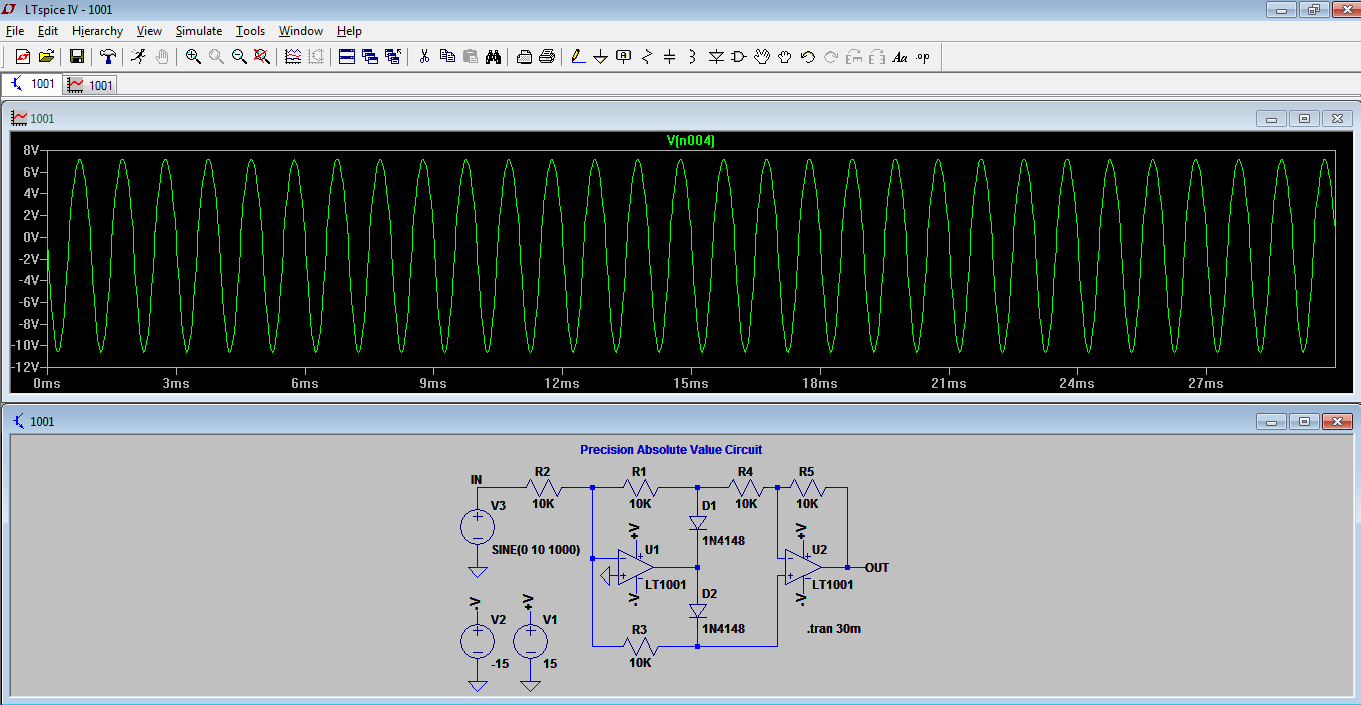Viewport: 1361px width, 705px height.
Task: Pick the Capacitor placement tool
Action: pyautogui.click(x=670, y=57)
